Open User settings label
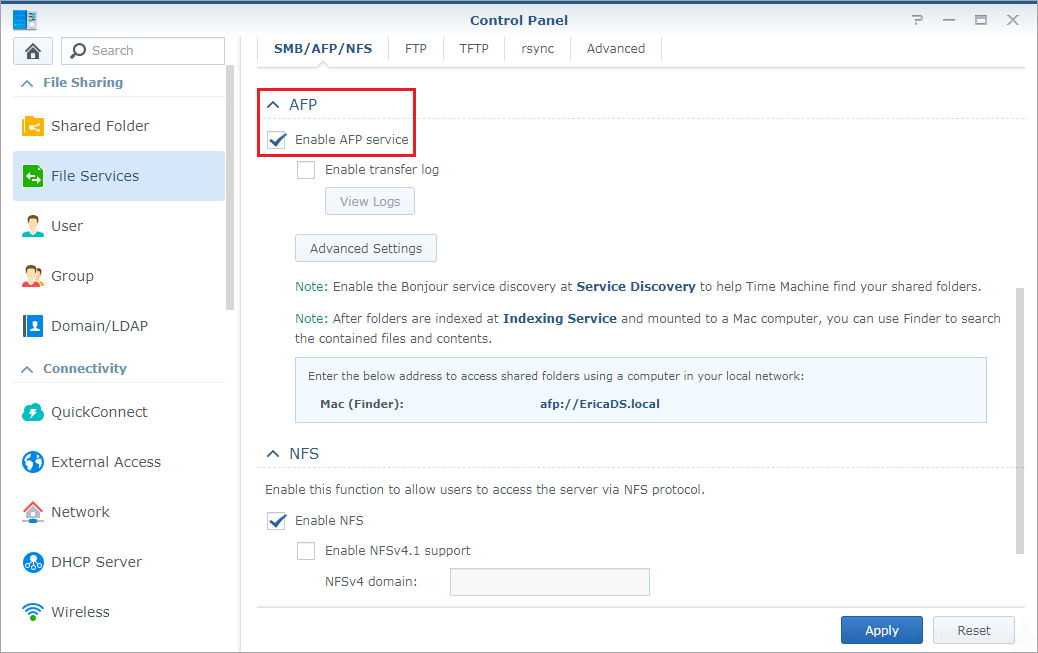 point(67,226)
